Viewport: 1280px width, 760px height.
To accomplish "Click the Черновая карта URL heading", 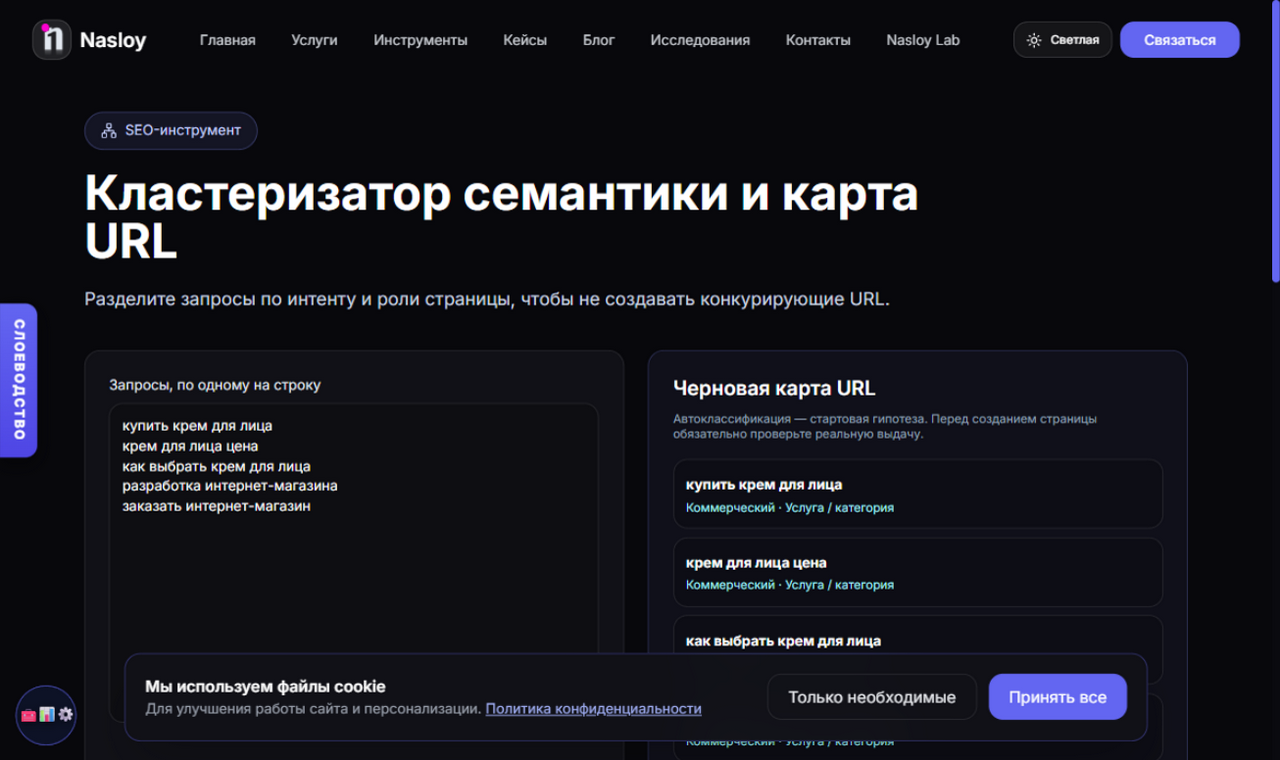I will tap(775, 389).
